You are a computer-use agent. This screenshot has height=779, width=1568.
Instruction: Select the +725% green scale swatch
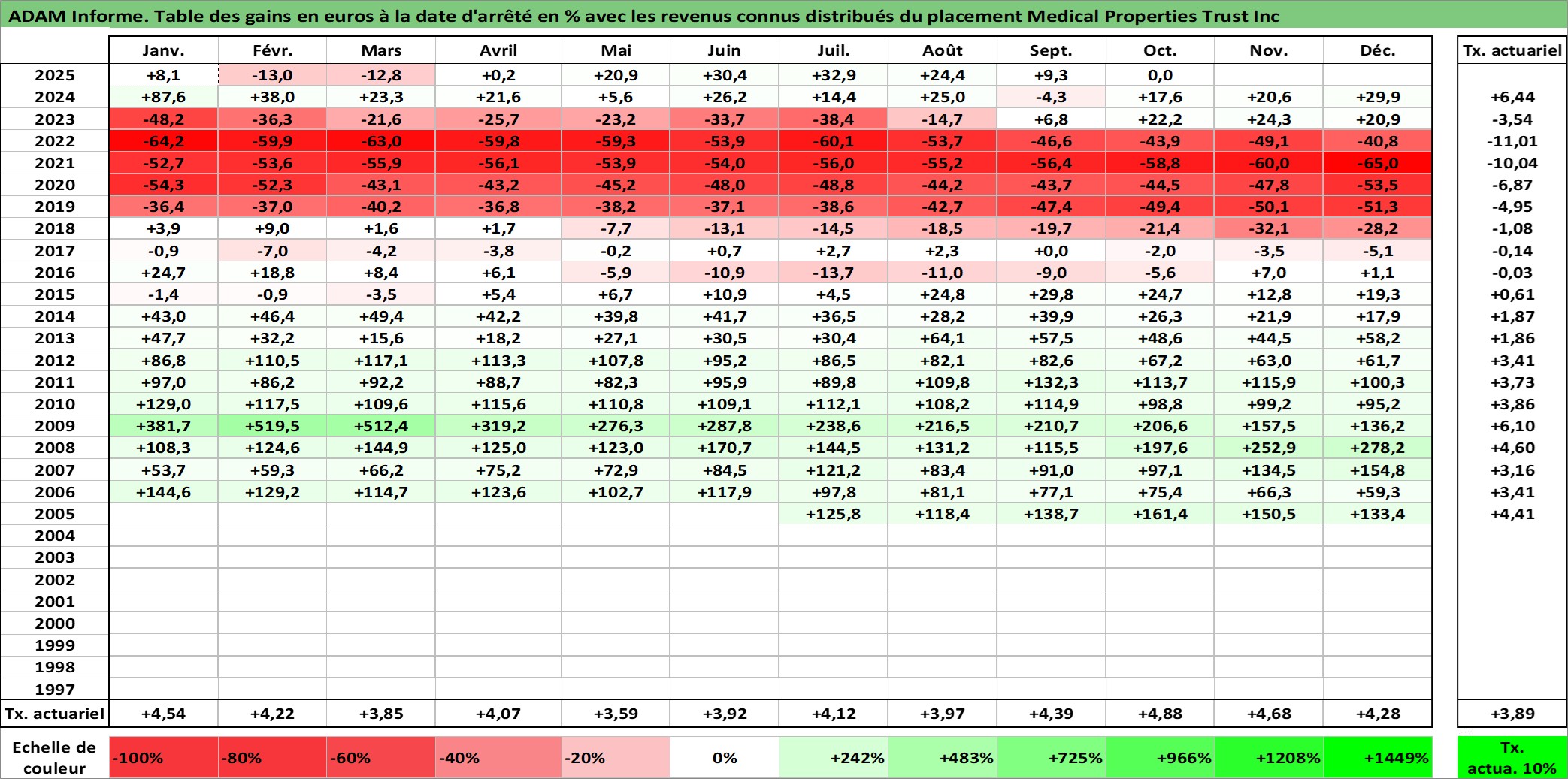1051,757
